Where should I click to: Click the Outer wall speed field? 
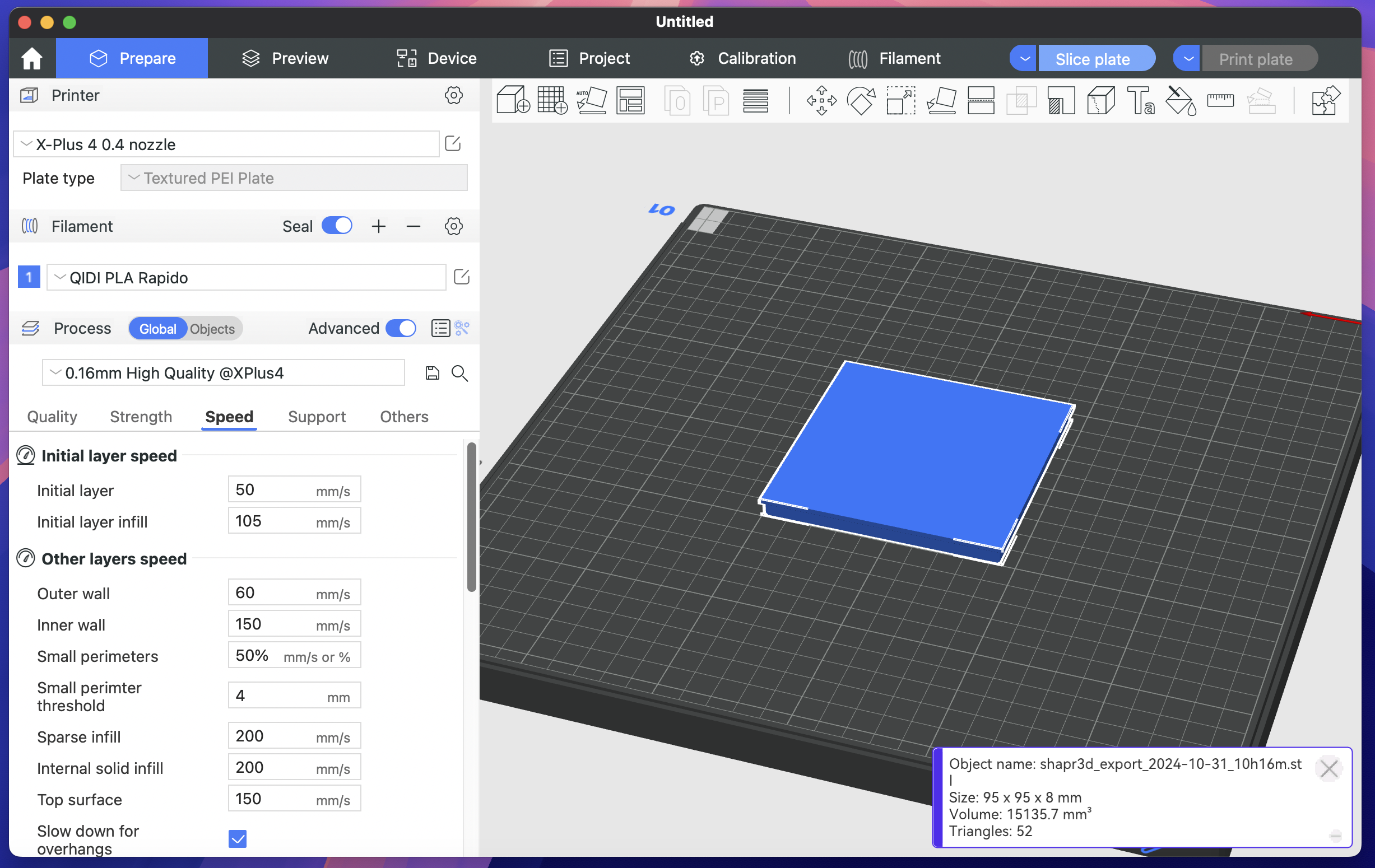(x=294, y=592)
